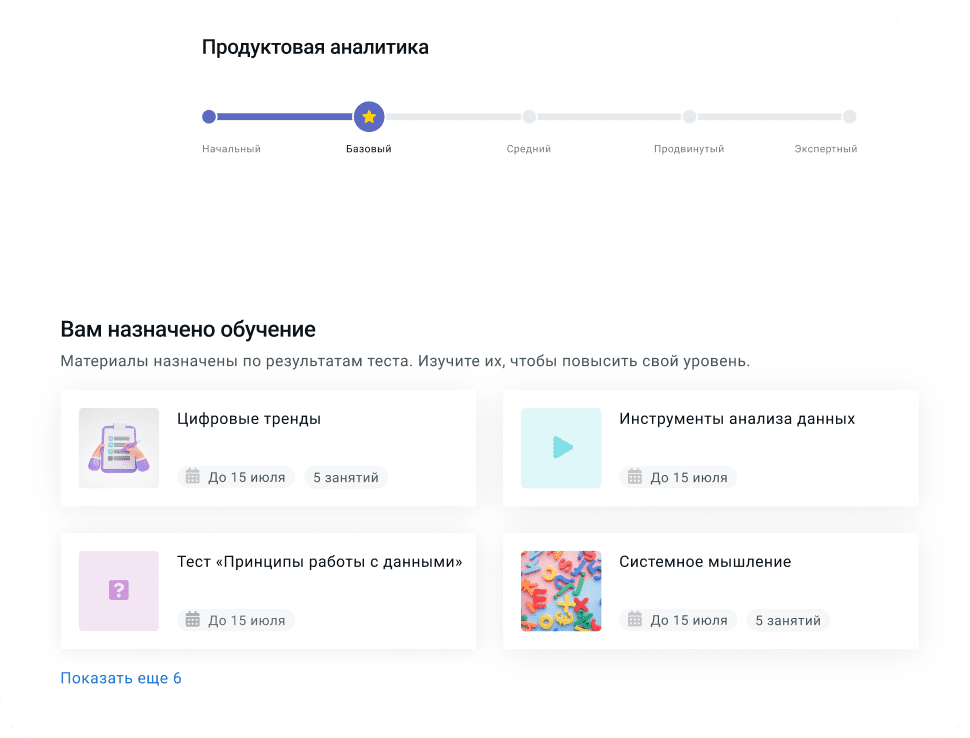Click the filled progress bar segment

click(285, 116)
